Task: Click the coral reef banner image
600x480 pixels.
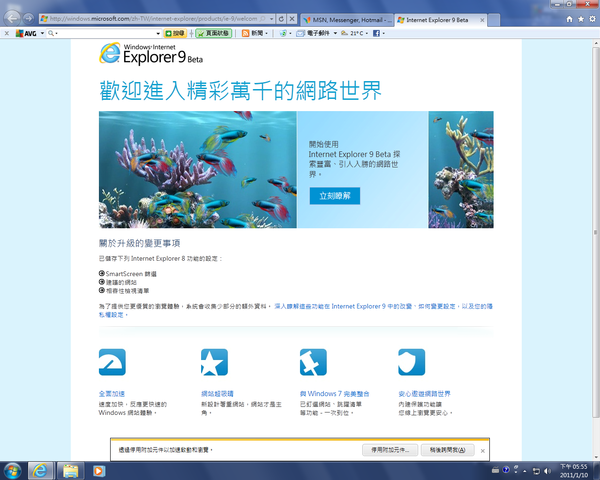Action: 197,170
